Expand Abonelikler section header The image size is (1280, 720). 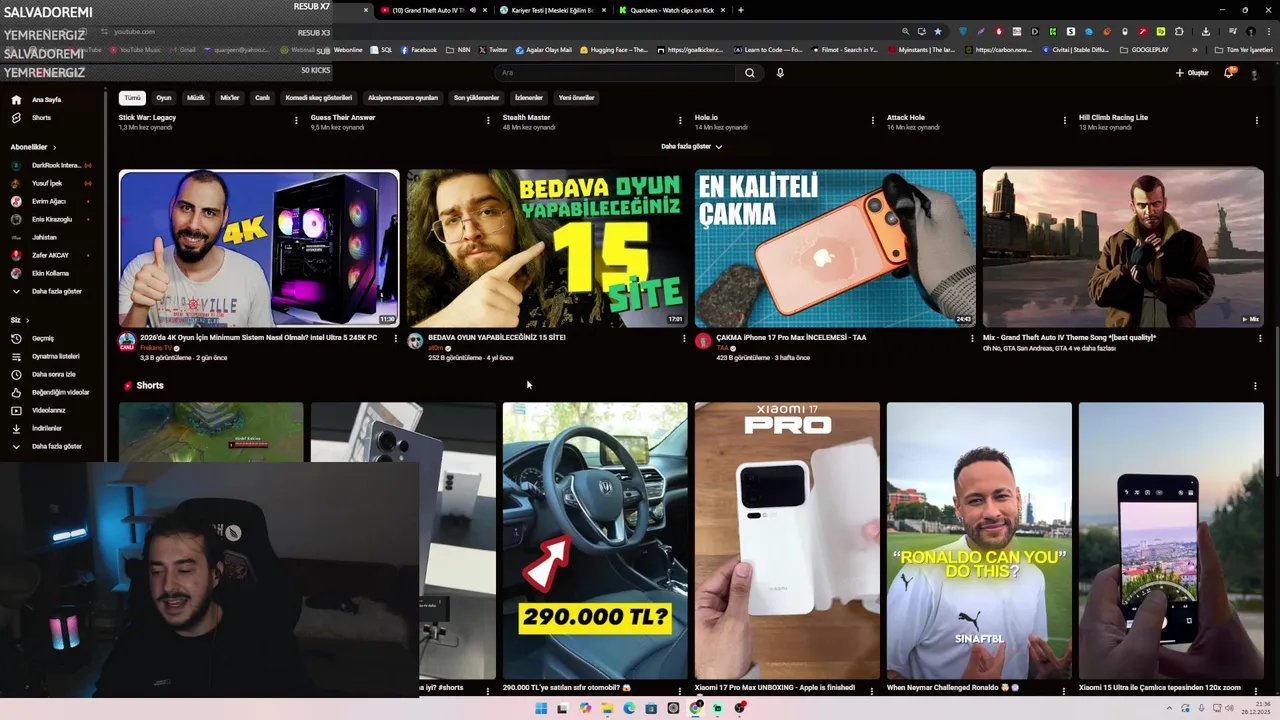pyautogui.click(x=33, y=147)
